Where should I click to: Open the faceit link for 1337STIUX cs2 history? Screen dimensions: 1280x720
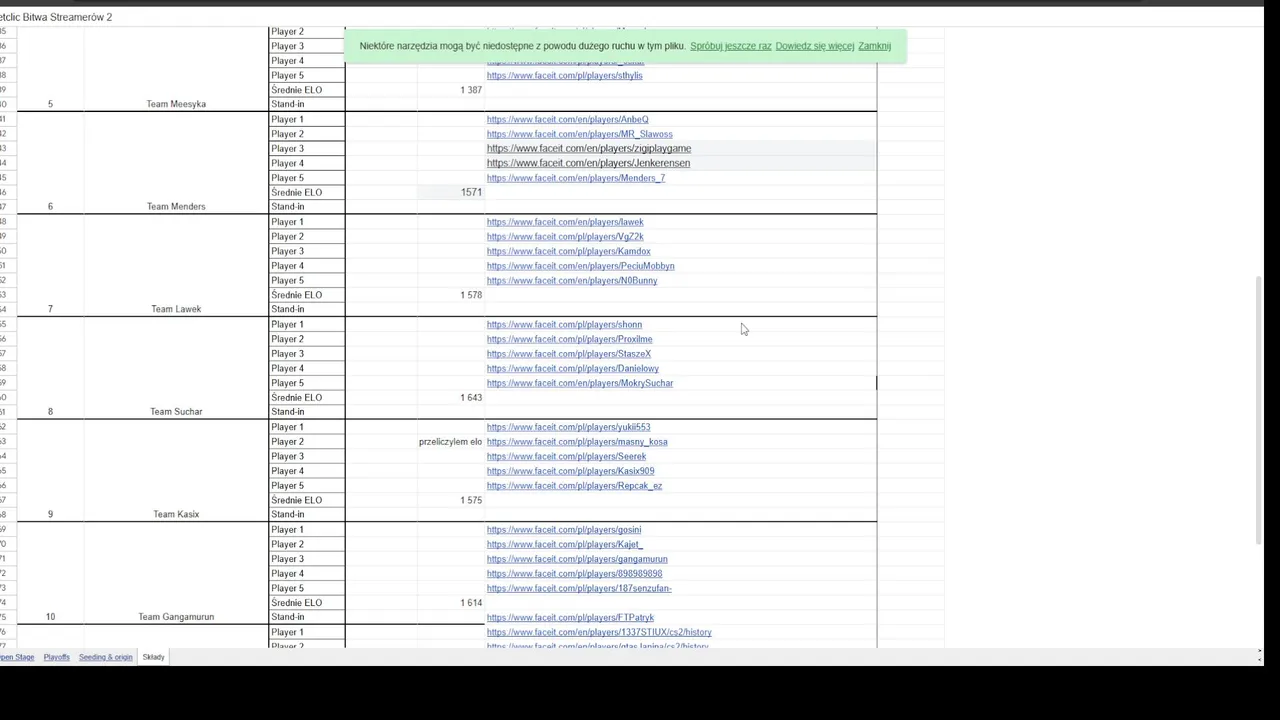[x=599, y=633]
